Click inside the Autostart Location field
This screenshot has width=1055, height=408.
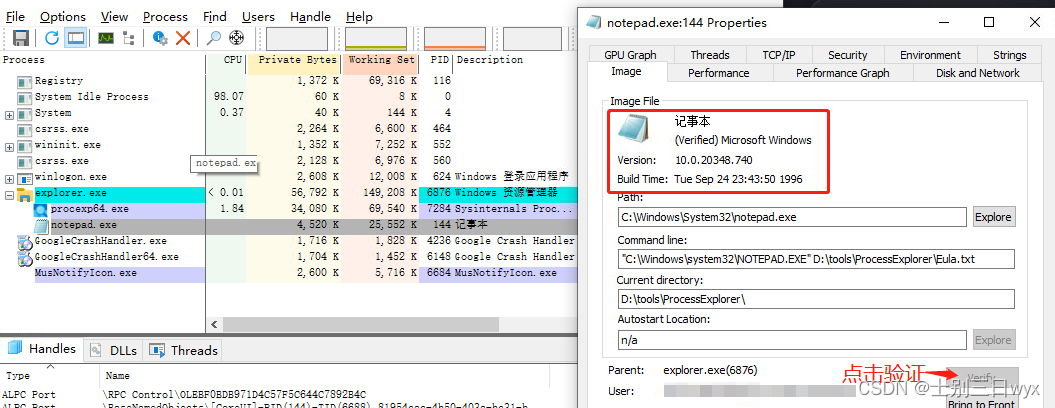click(x=793, y=340)
